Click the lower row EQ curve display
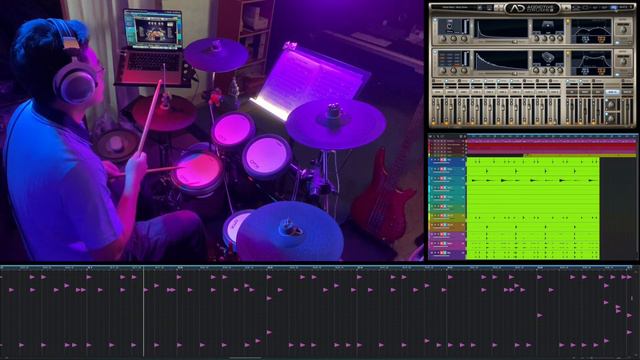This screenshot has width=640, height=360. (591, 62)
